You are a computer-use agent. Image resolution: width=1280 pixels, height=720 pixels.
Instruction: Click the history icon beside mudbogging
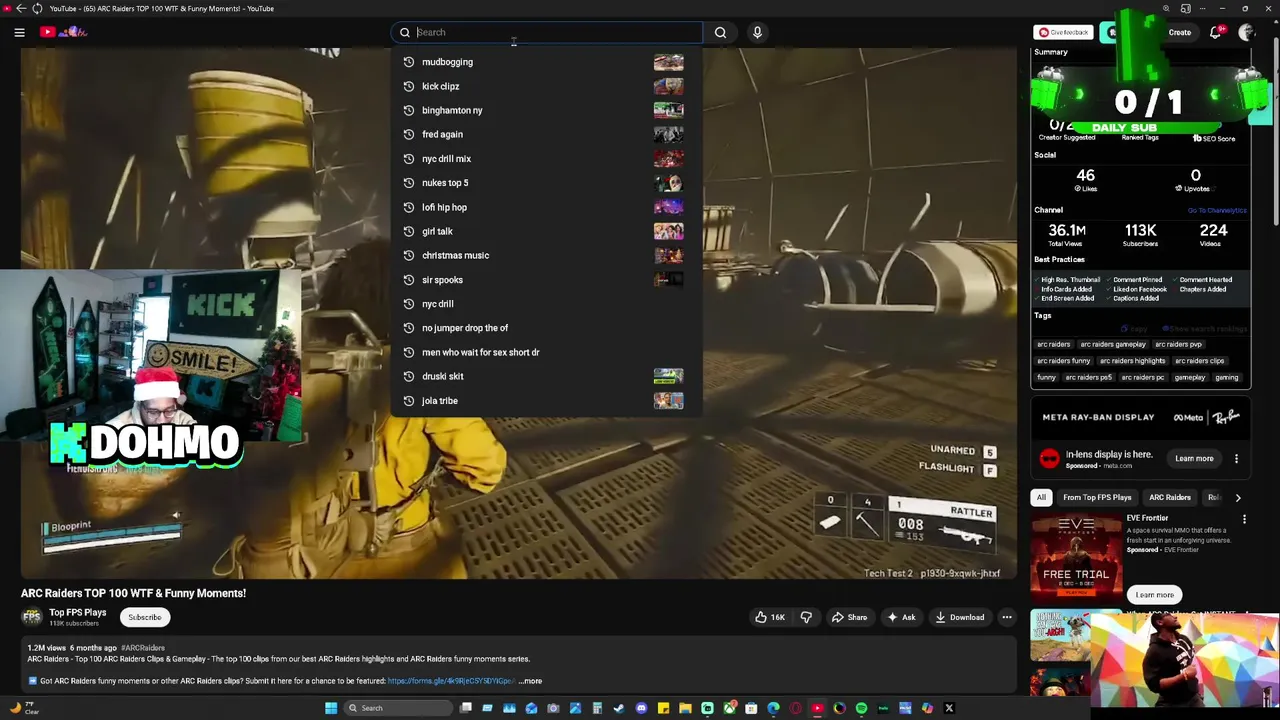(x=408, y=62)
